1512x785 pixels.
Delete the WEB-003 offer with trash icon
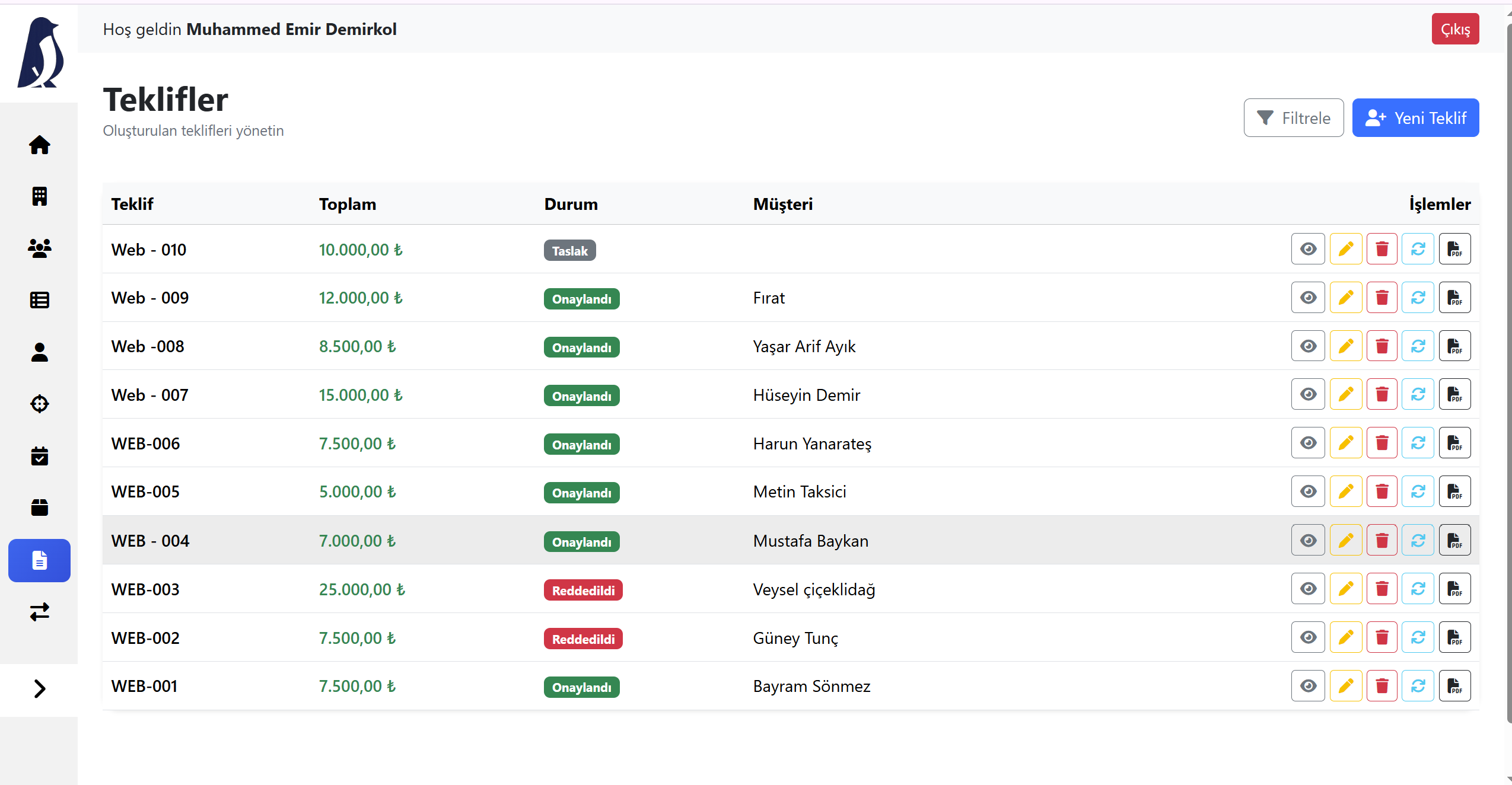[1382, 589]
